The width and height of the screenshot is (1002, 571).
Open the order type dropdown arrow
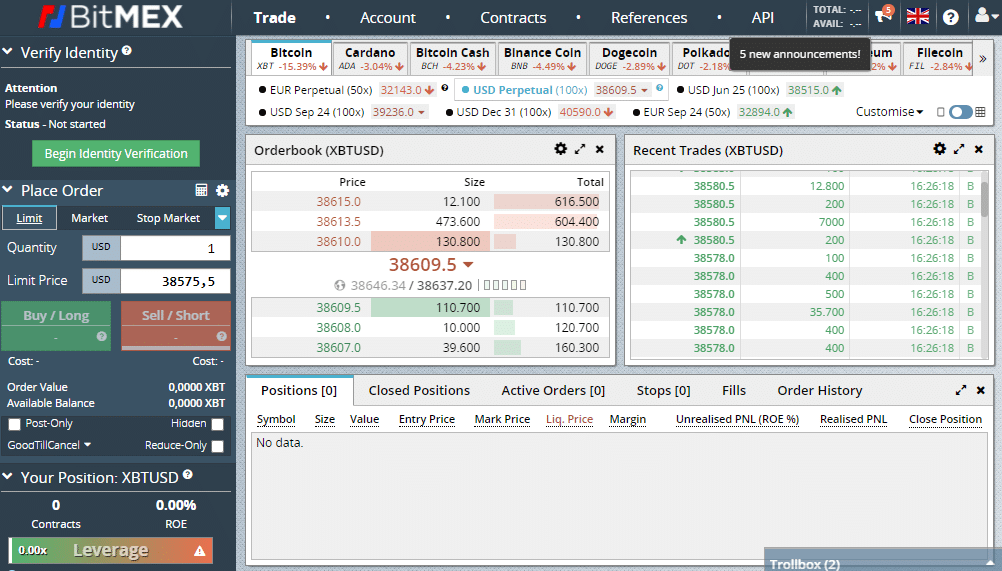tap(222, 218)
